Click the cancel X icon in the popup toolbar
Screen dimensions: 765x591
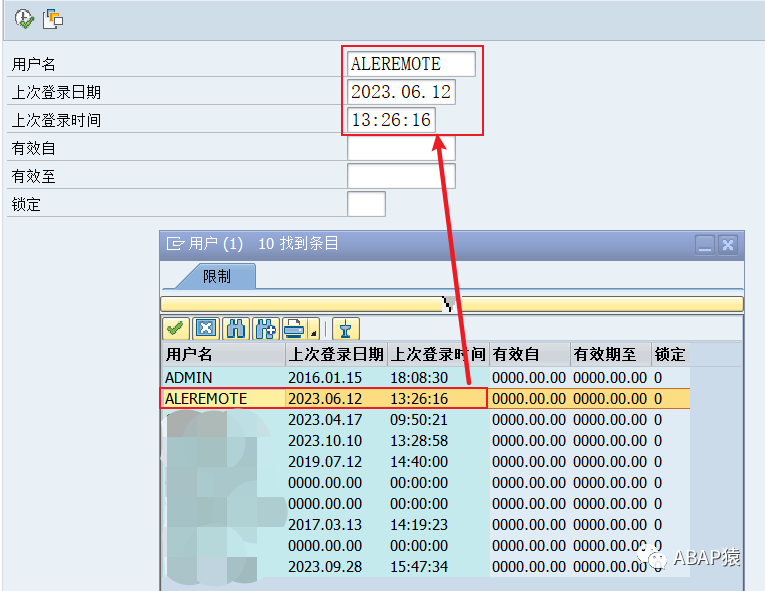coord(205,328)
